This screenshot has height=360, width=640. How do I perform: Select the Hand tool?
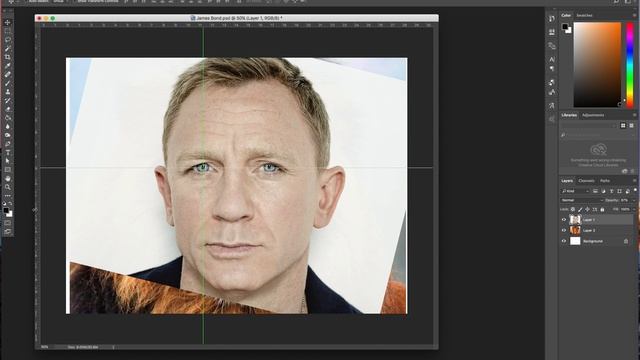tap(8, 178)
